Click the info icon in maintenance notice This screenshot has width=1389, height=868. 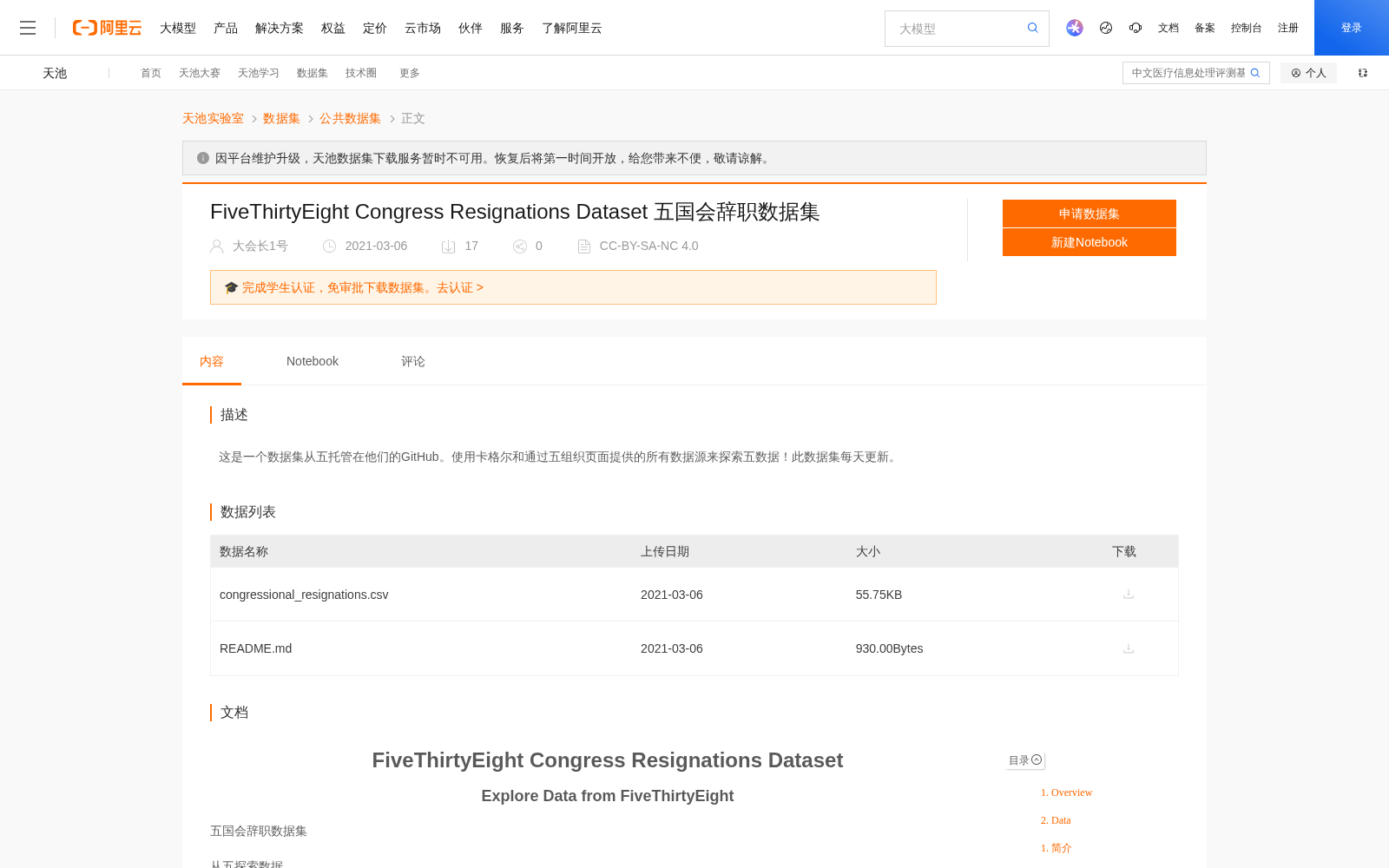click(x=203, y=158)
